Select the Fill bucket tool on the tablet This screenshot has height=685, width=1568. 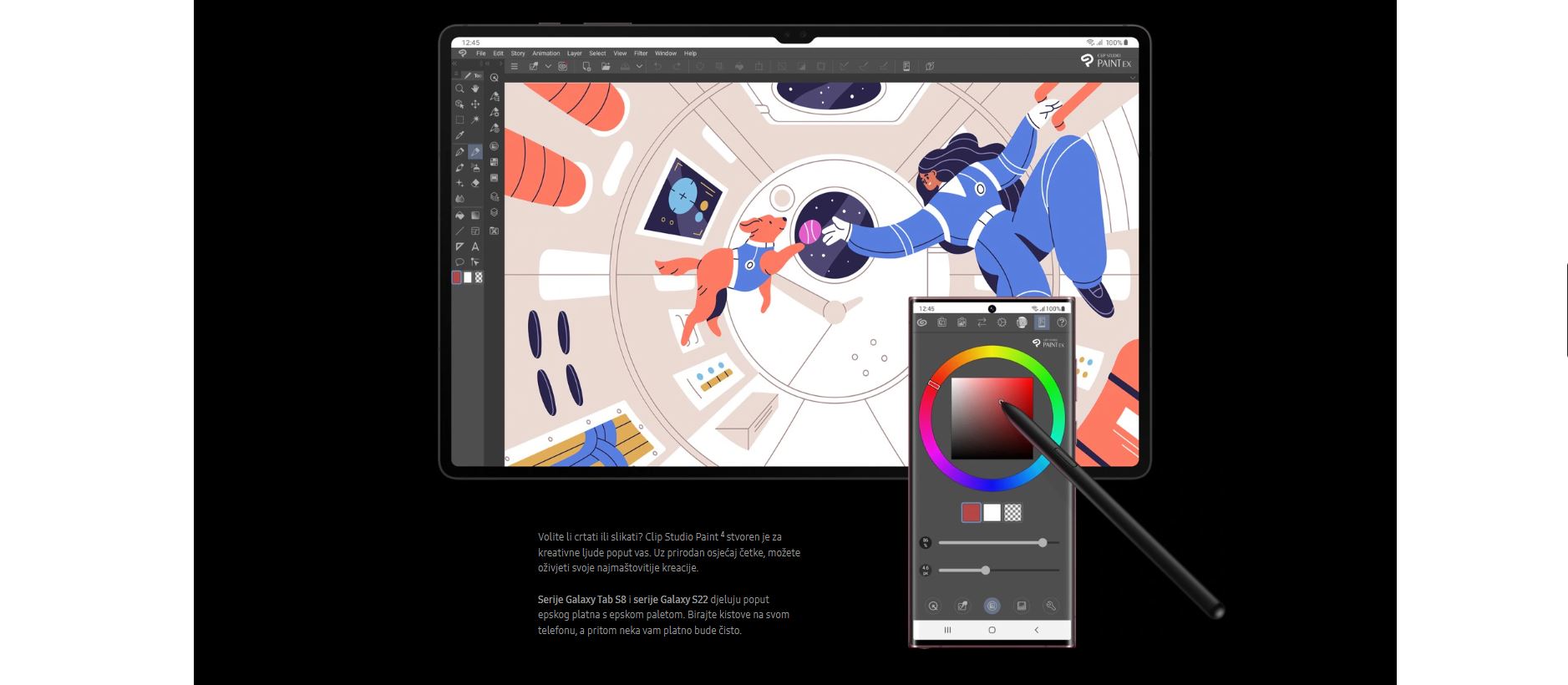click(460, 216)
